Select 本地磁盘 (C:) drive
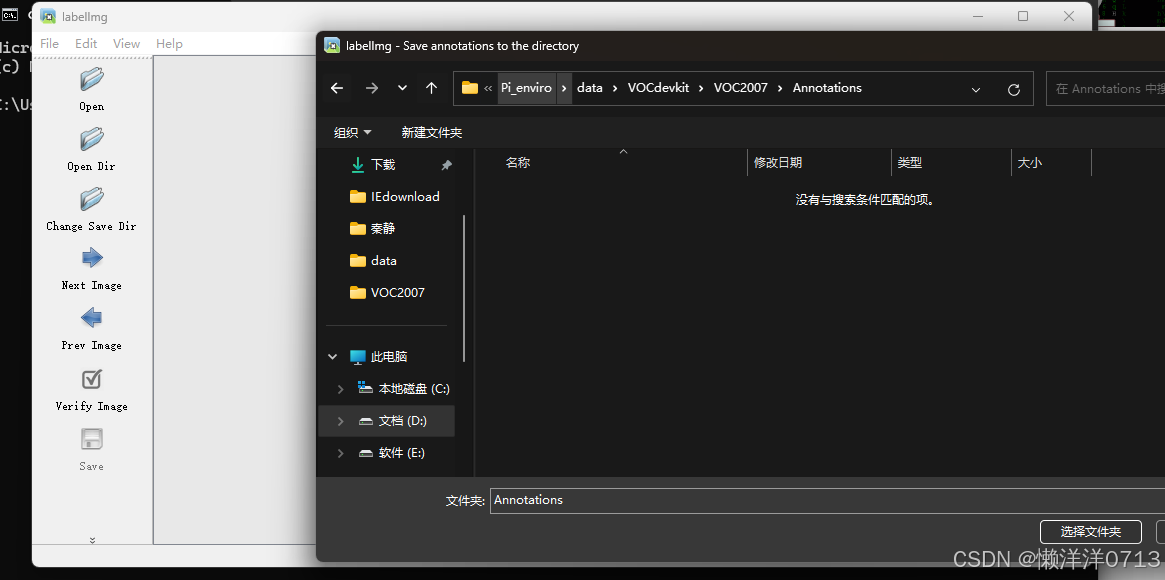 pyautogui.click(x=414, y=389)
